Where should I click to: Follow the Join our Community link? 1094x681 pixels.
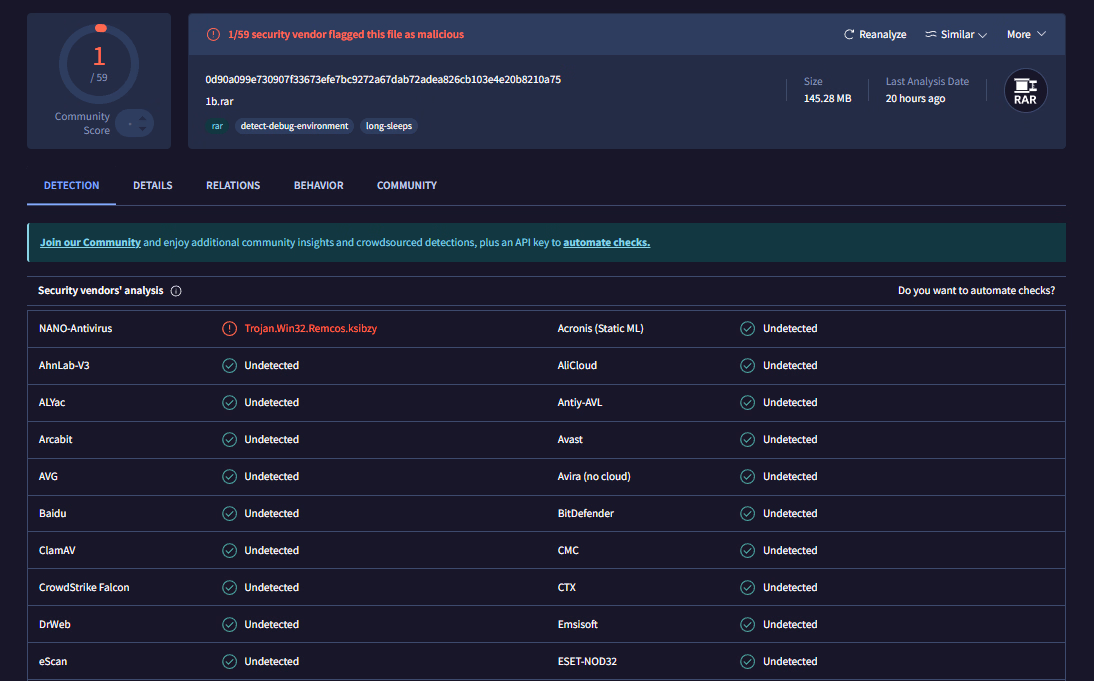click(90, 243)
